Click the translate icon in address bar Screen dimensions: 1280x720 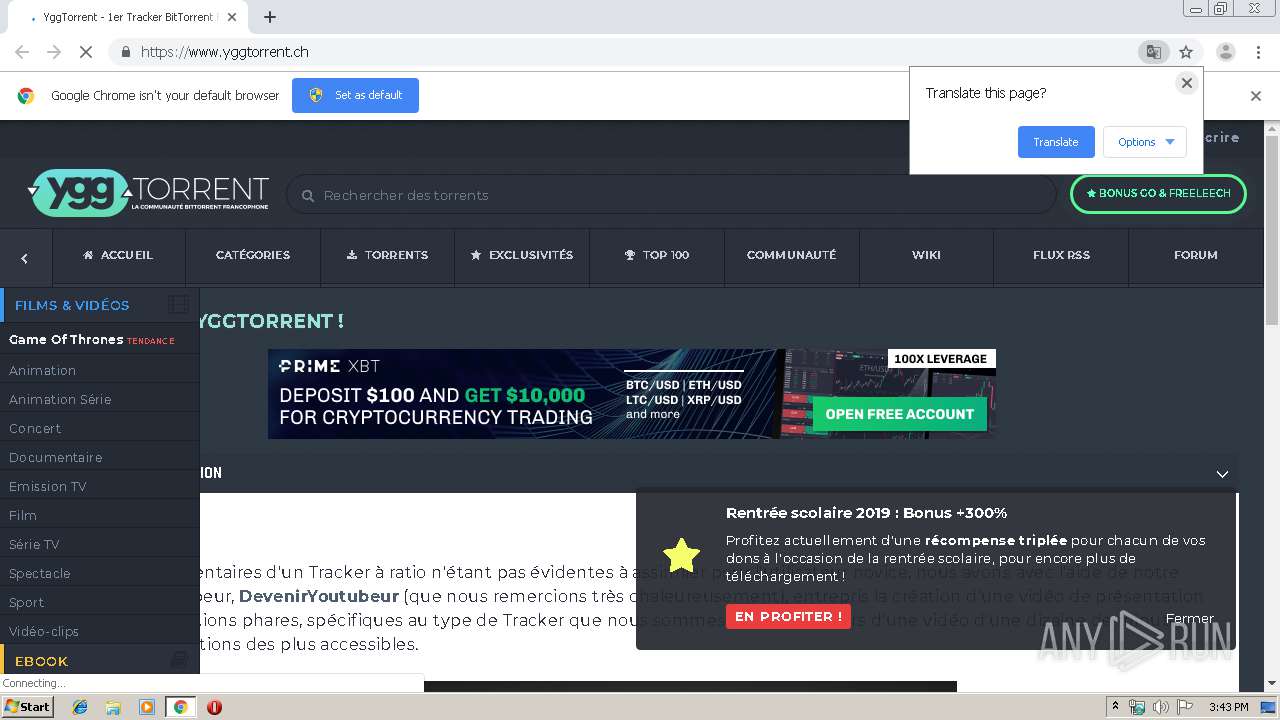1153,52
